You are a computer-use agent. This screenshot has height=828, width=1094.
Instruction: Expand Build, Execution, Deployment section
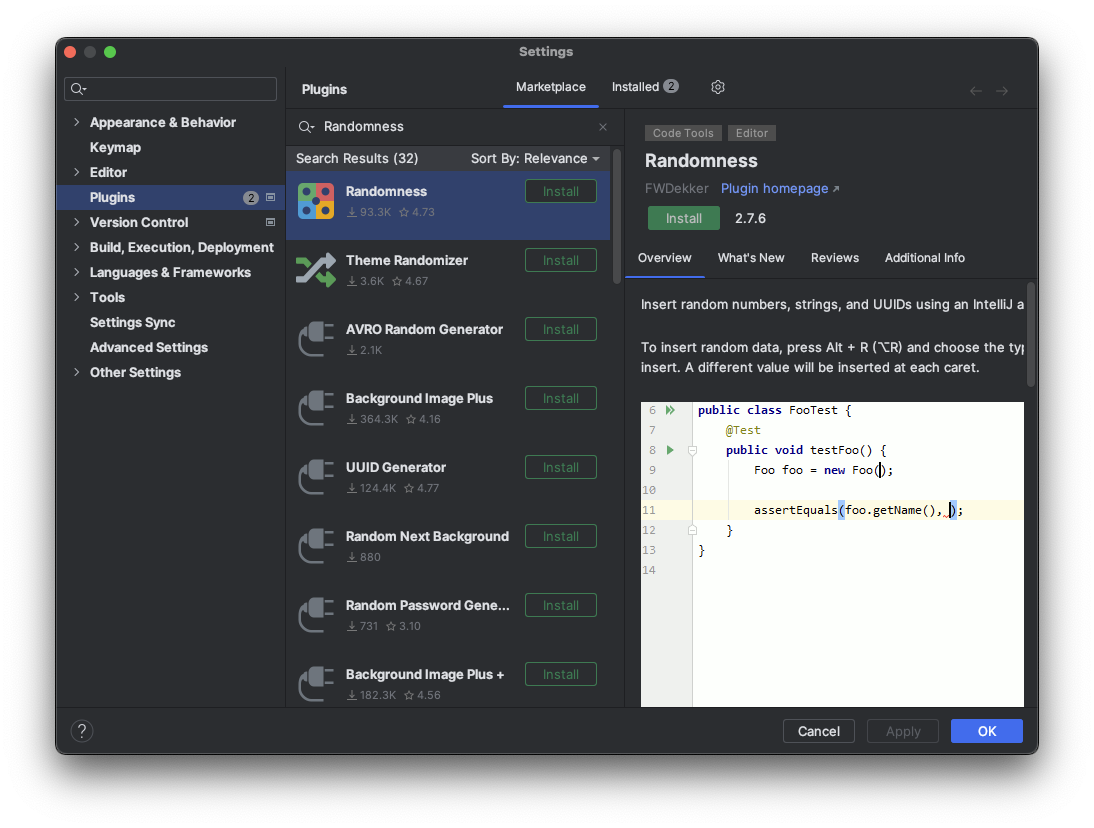pyautogui.click(x=77, y=247)
